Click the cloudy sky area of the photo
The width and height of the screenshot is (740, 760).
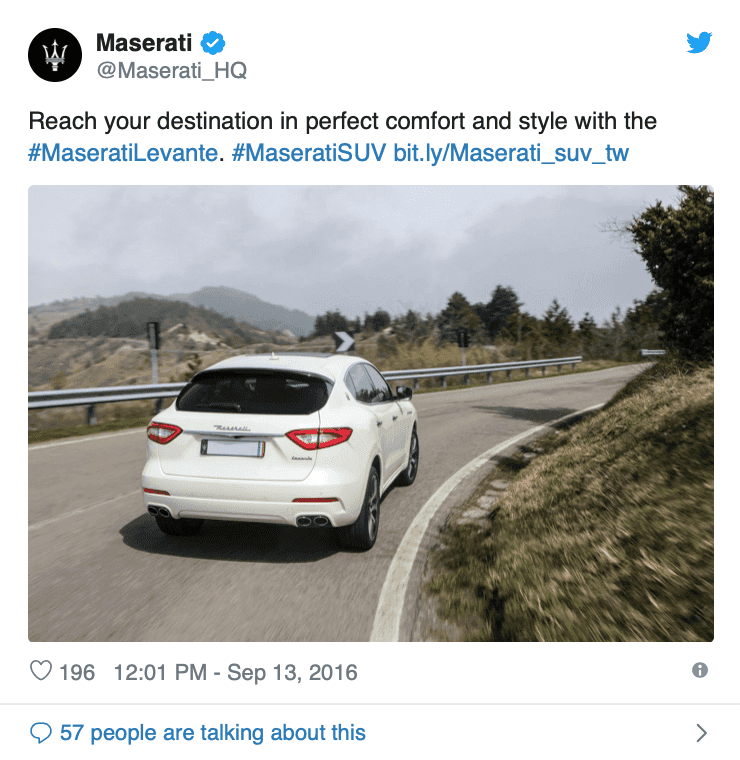click(339, 238)
